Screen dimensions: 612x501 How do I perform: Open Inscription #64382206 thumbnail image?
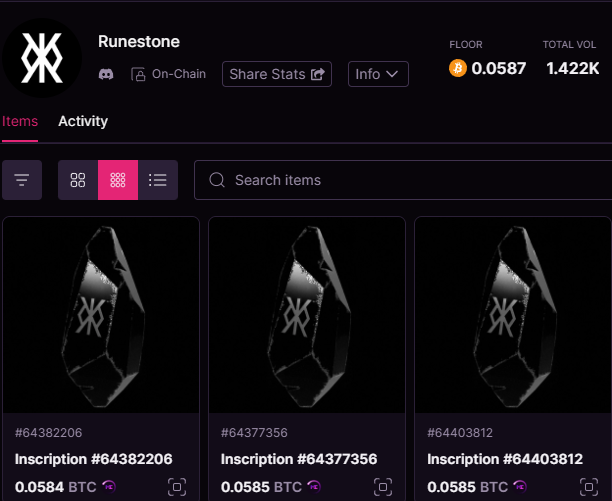tap(101, 315)
